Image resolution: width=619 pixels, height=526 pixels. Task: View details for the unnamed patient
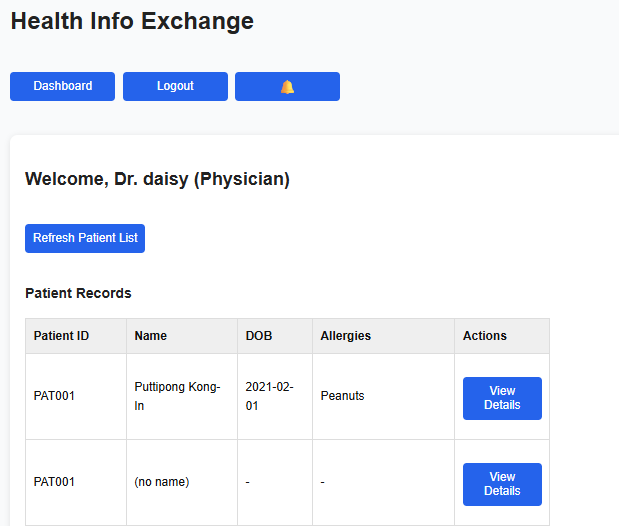pyautogui.click(x=502, y=484)
